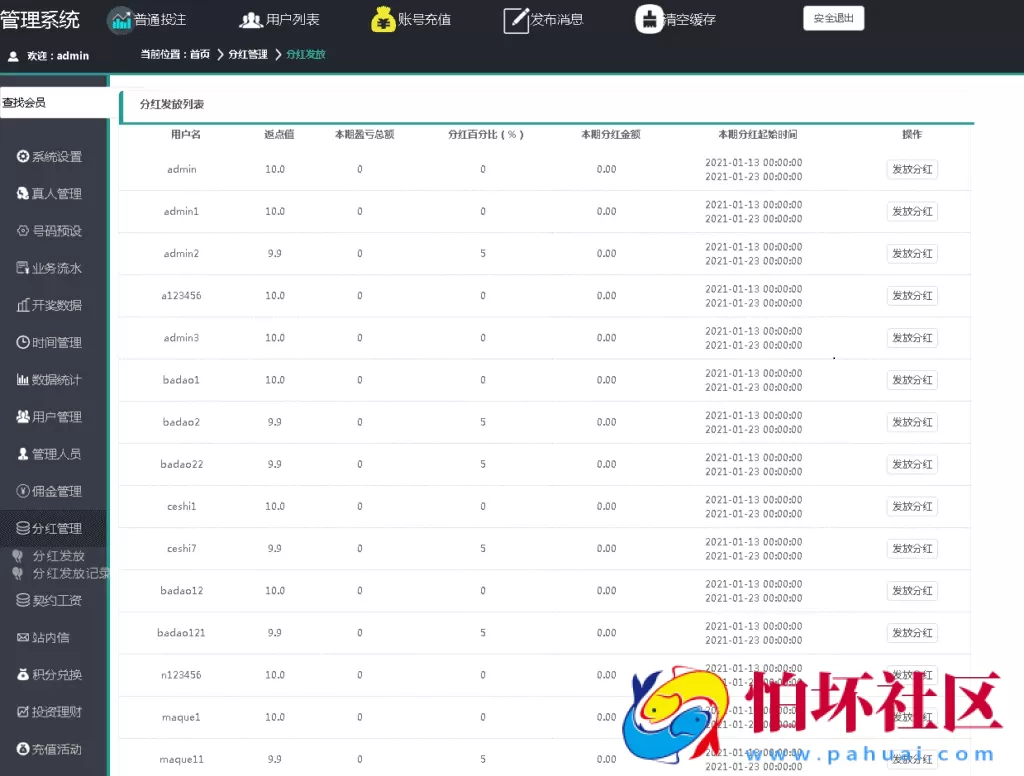The width and height of the screenshot is (1024, 776).
Task: Click 发放分红 button for user admin
Action: [911, 169]
